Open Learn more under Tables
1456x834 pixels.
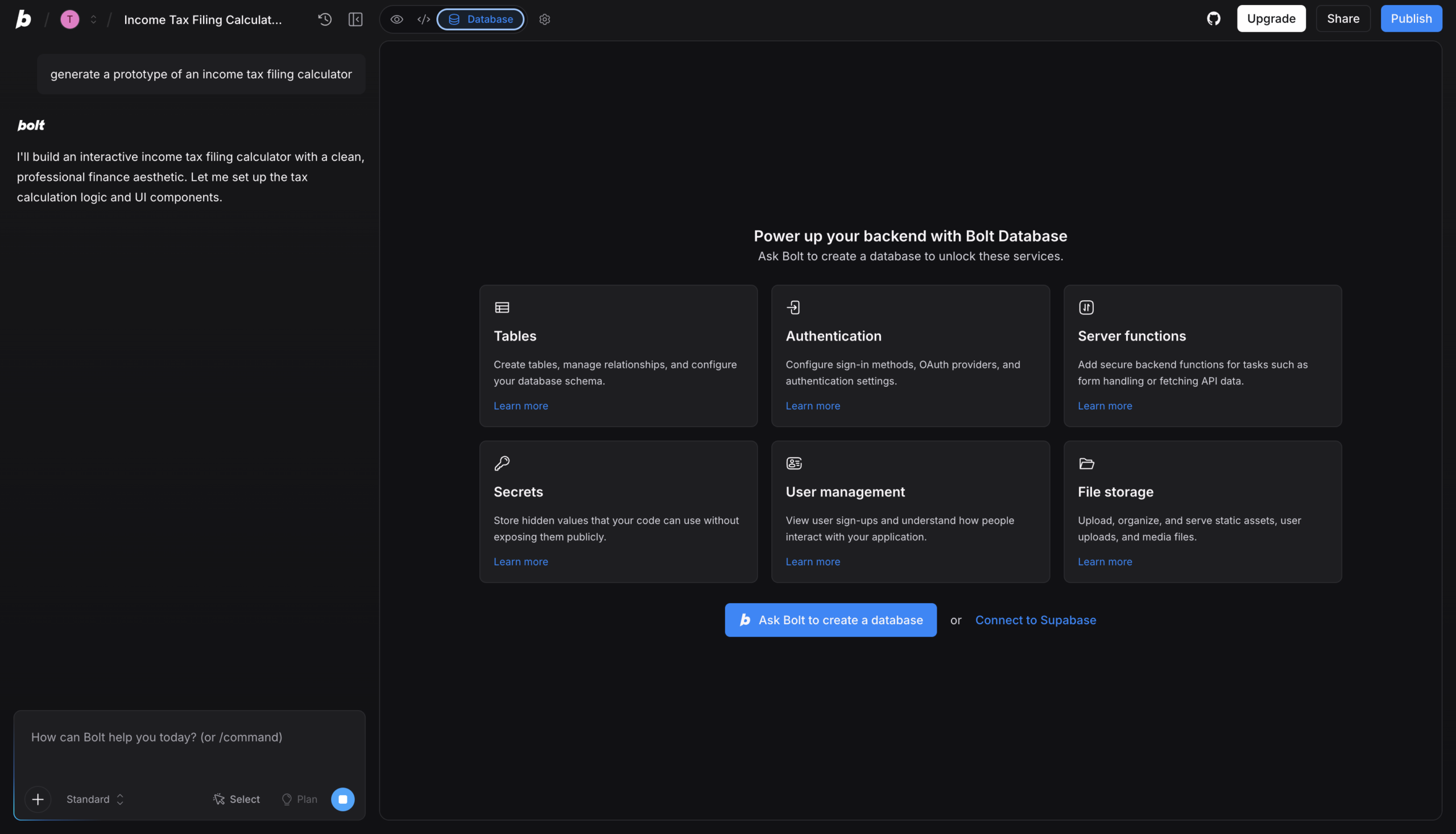pos(521,406)
